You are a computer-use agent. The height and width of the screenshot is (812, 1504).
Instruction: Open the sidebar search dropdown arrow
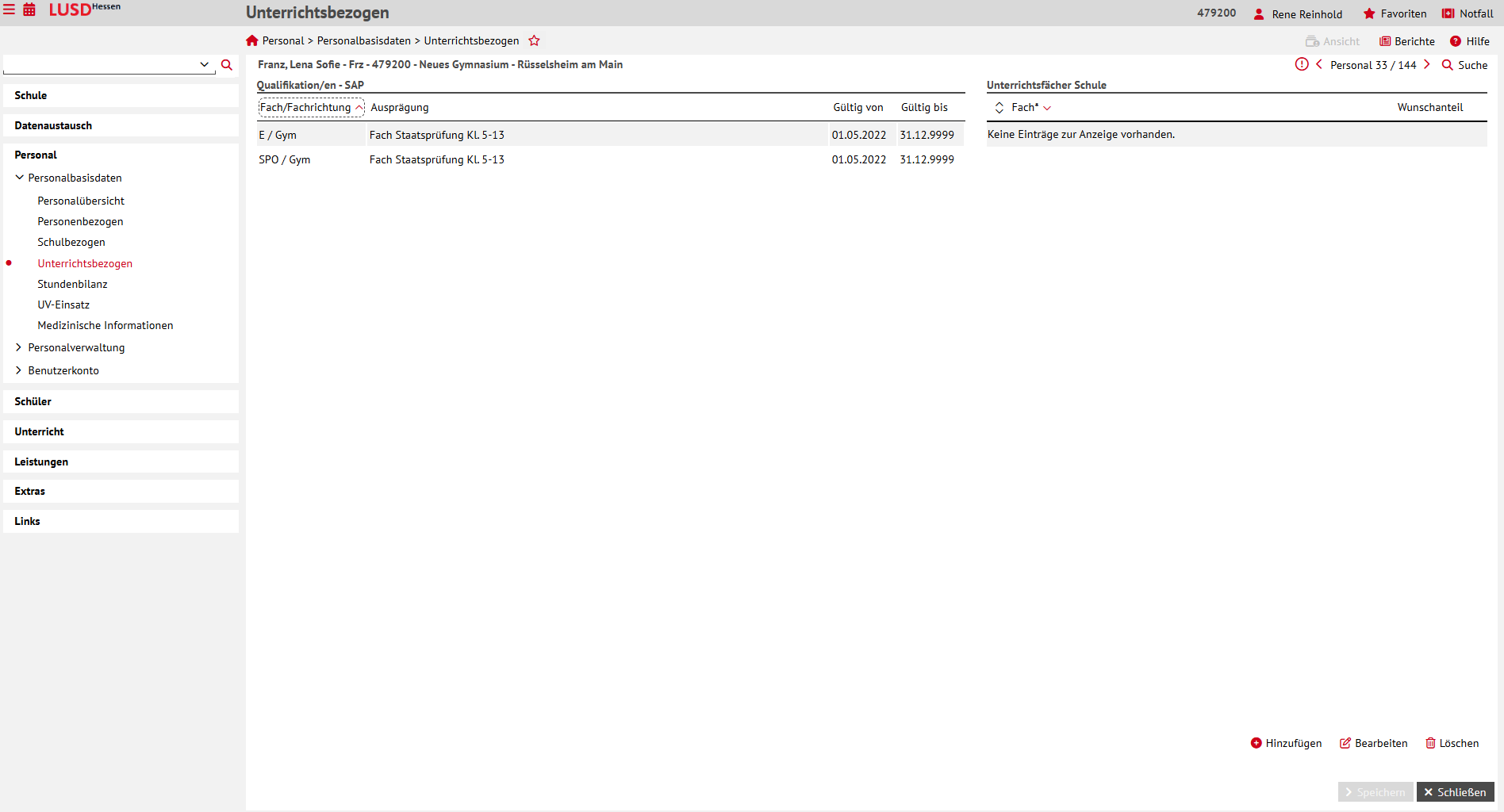click(204, 65)
